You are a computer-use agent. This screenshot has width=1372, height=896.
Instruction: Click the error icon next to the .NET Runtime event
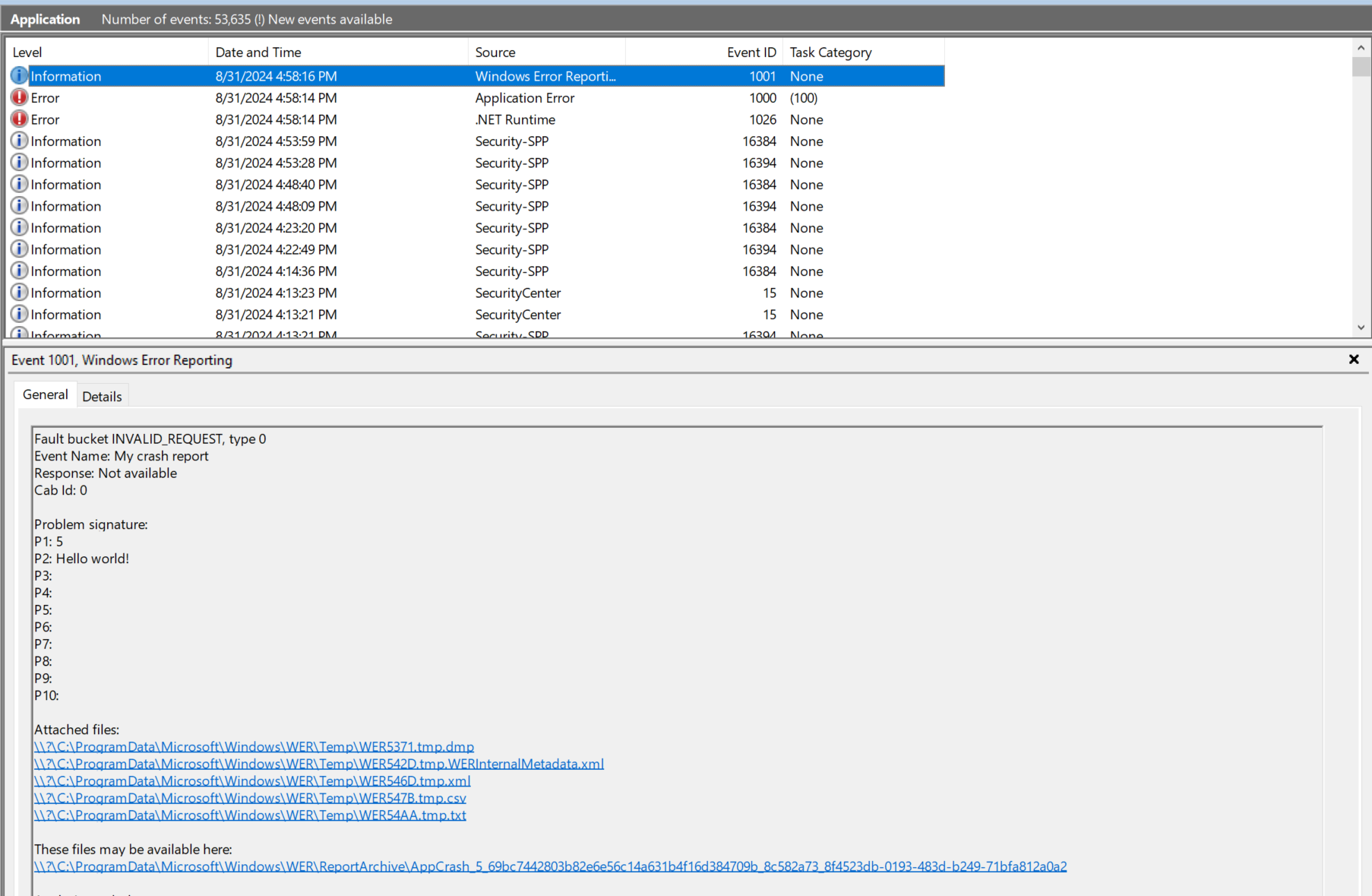pos(19,119)
